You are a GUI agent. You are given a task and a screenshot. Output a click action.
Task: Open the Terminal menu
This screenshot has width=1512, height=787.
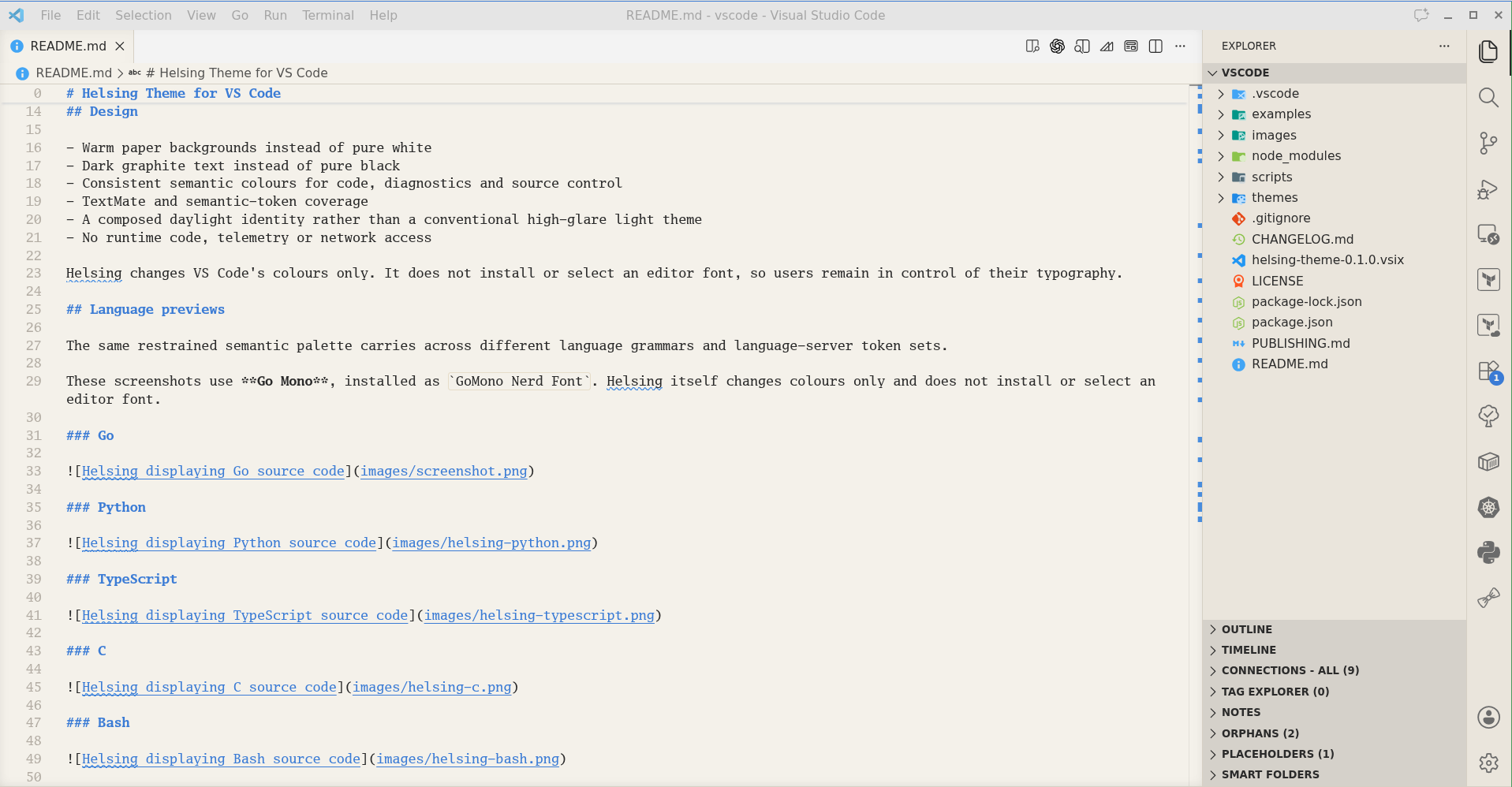(x=328, y=15)
